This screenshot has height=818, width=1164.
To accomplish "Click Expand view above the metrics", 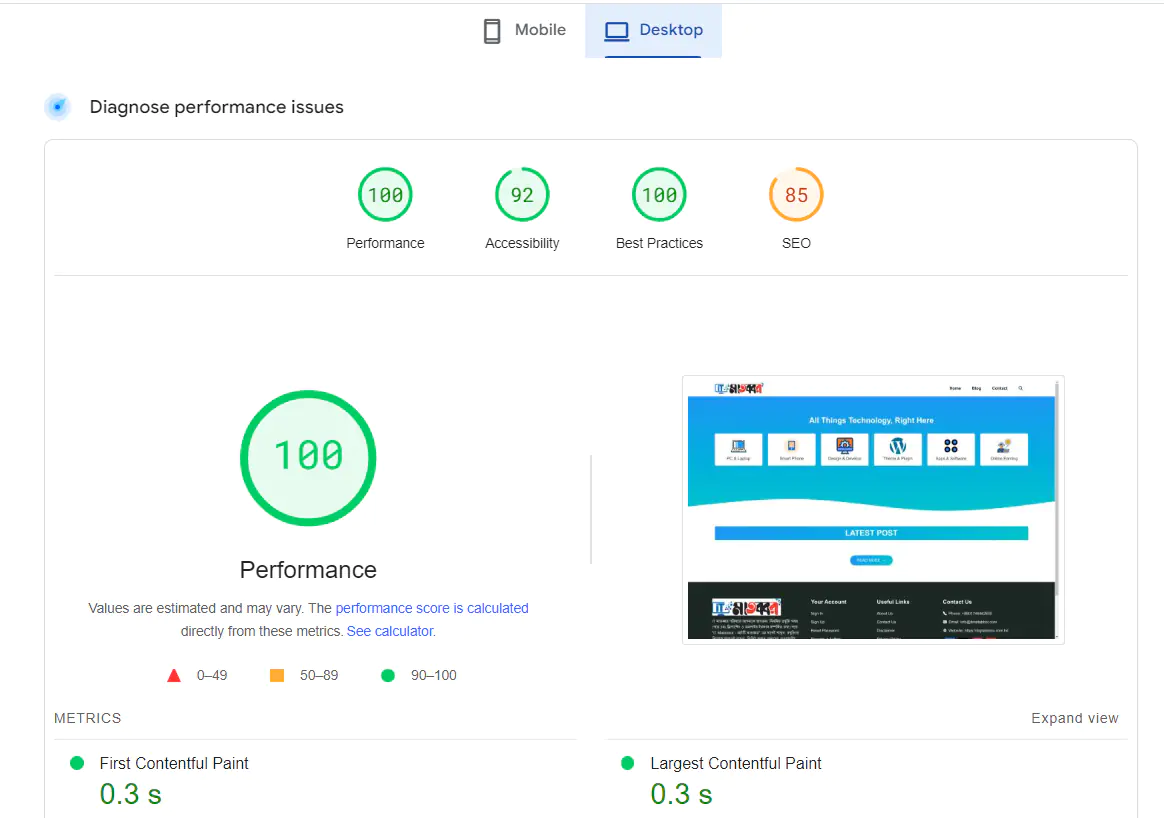I will [1075, 718].
